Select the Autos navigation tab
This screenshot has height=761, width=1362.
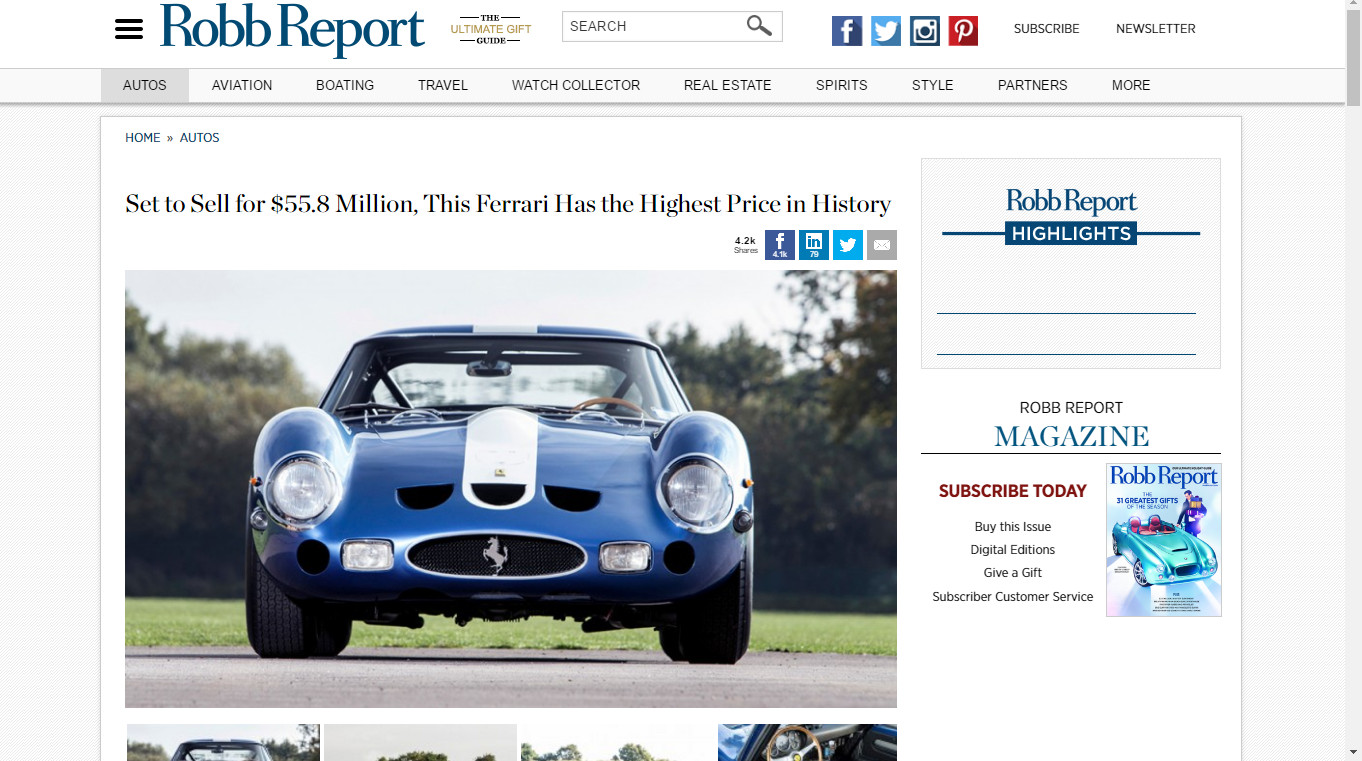point(145,85)
